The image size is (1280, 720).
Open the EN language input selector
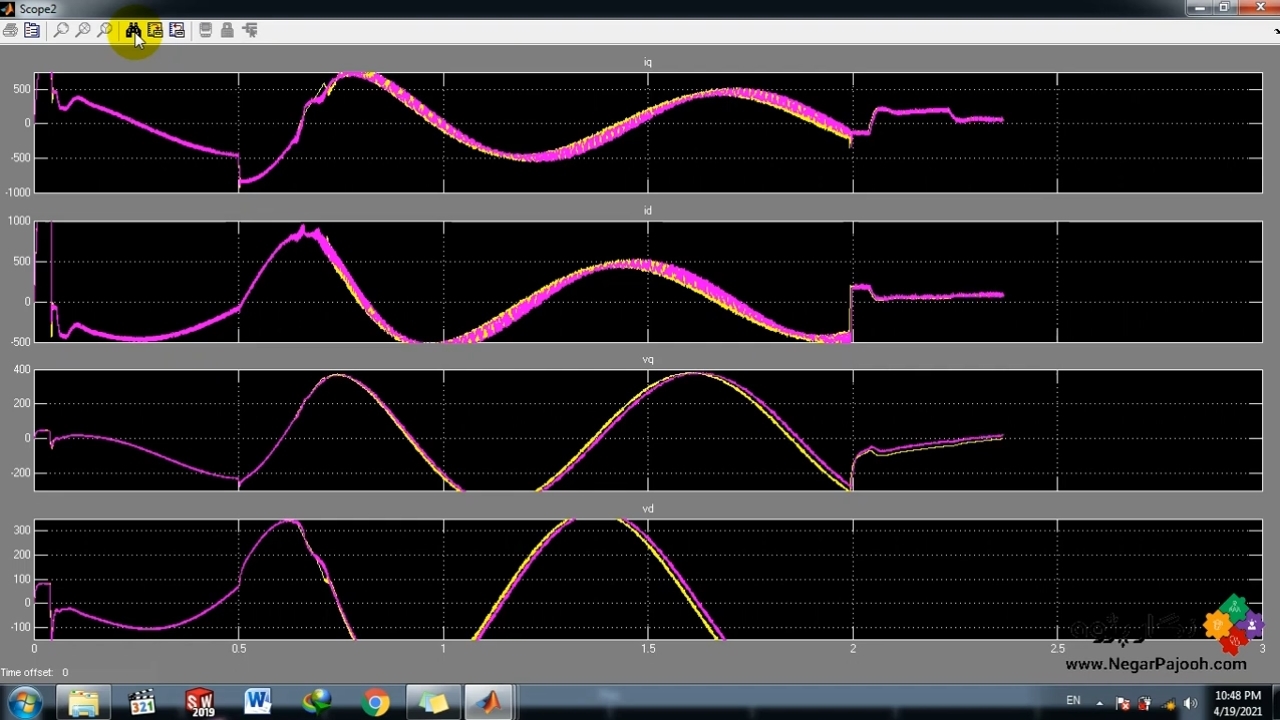tap(1073, 701)
